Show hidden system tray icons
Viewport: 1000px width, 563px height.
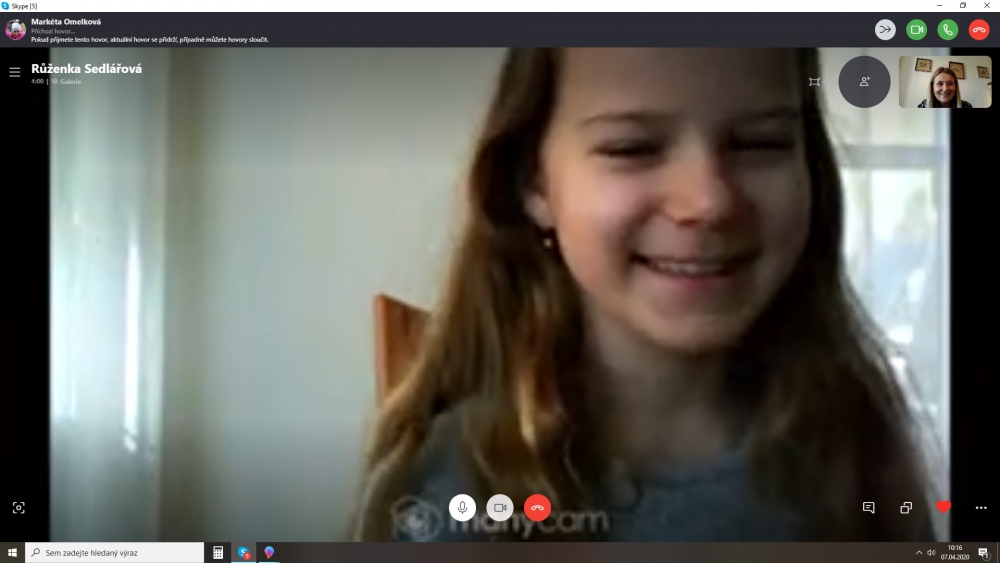tap(919, 552)
